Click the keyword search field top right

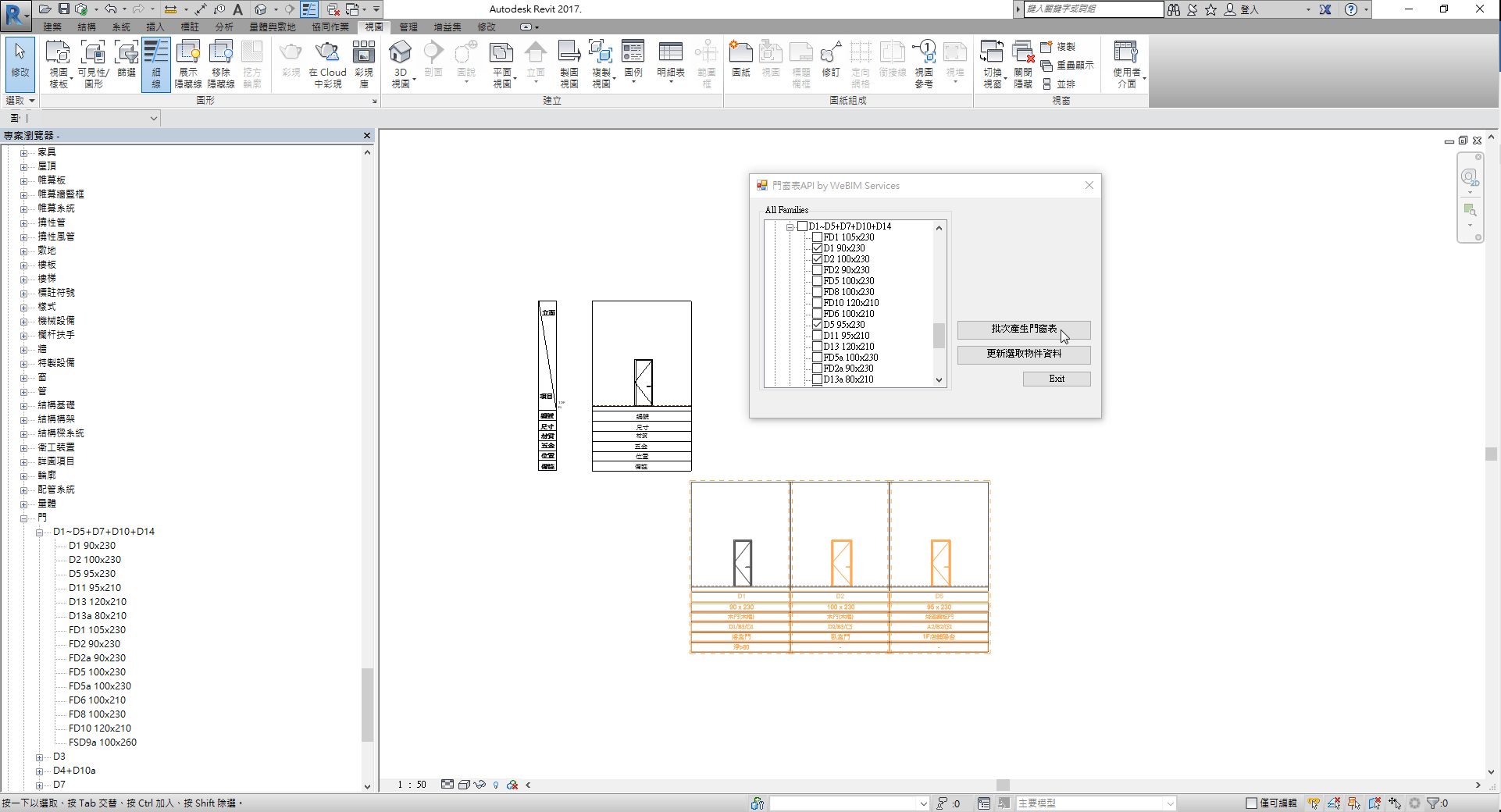pos(1093,9)
